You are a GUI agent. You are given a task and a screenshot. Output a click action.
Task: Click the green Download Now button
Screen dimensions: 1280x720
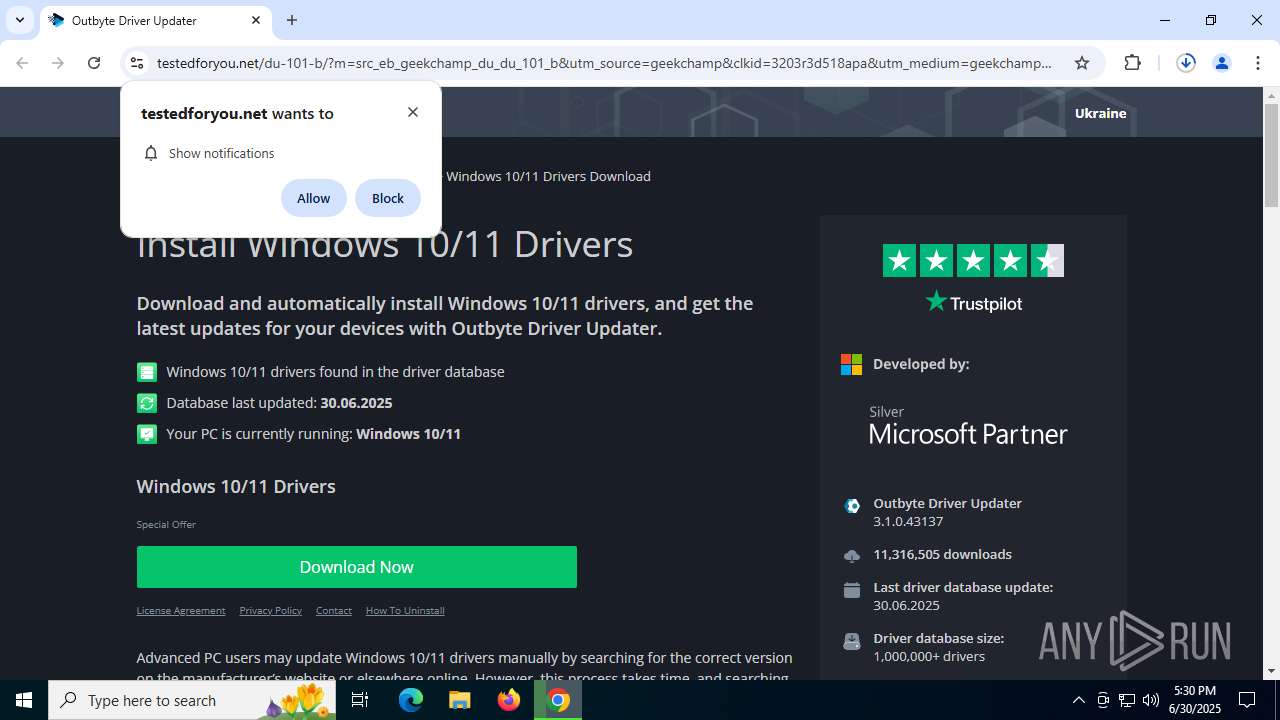(357, 567)
